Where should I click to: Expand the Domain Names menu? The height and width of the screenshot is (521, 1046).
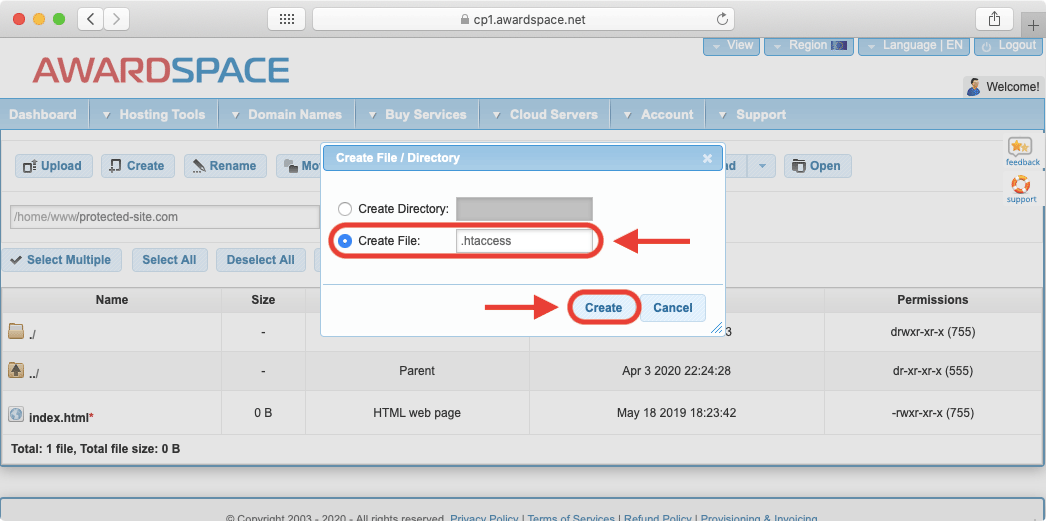click(x=287, y=115)
